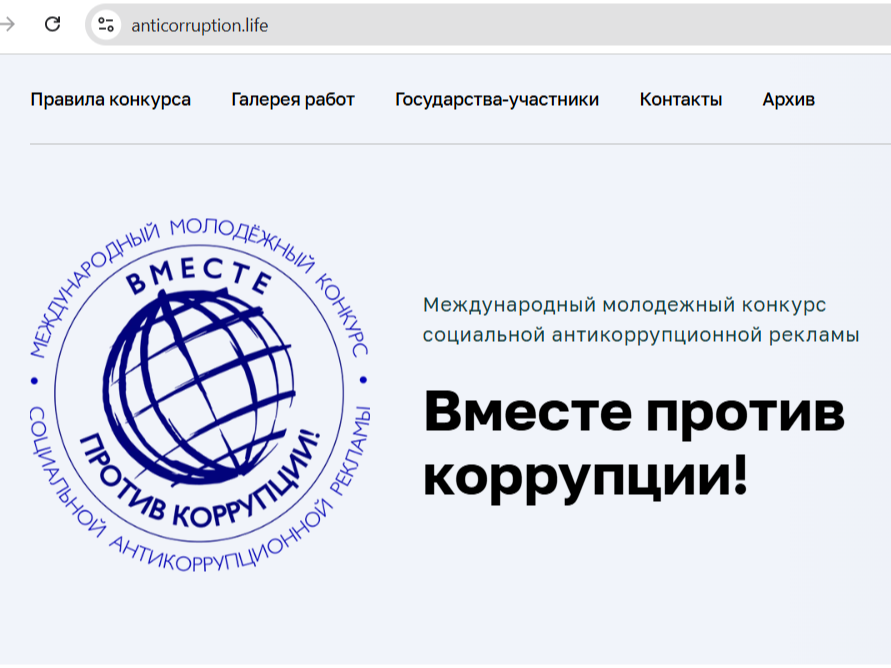Image resolution: width=891 pixels, height=668 pixels.
Task: Open the site information icon in address bar
Action: [106, 25]
